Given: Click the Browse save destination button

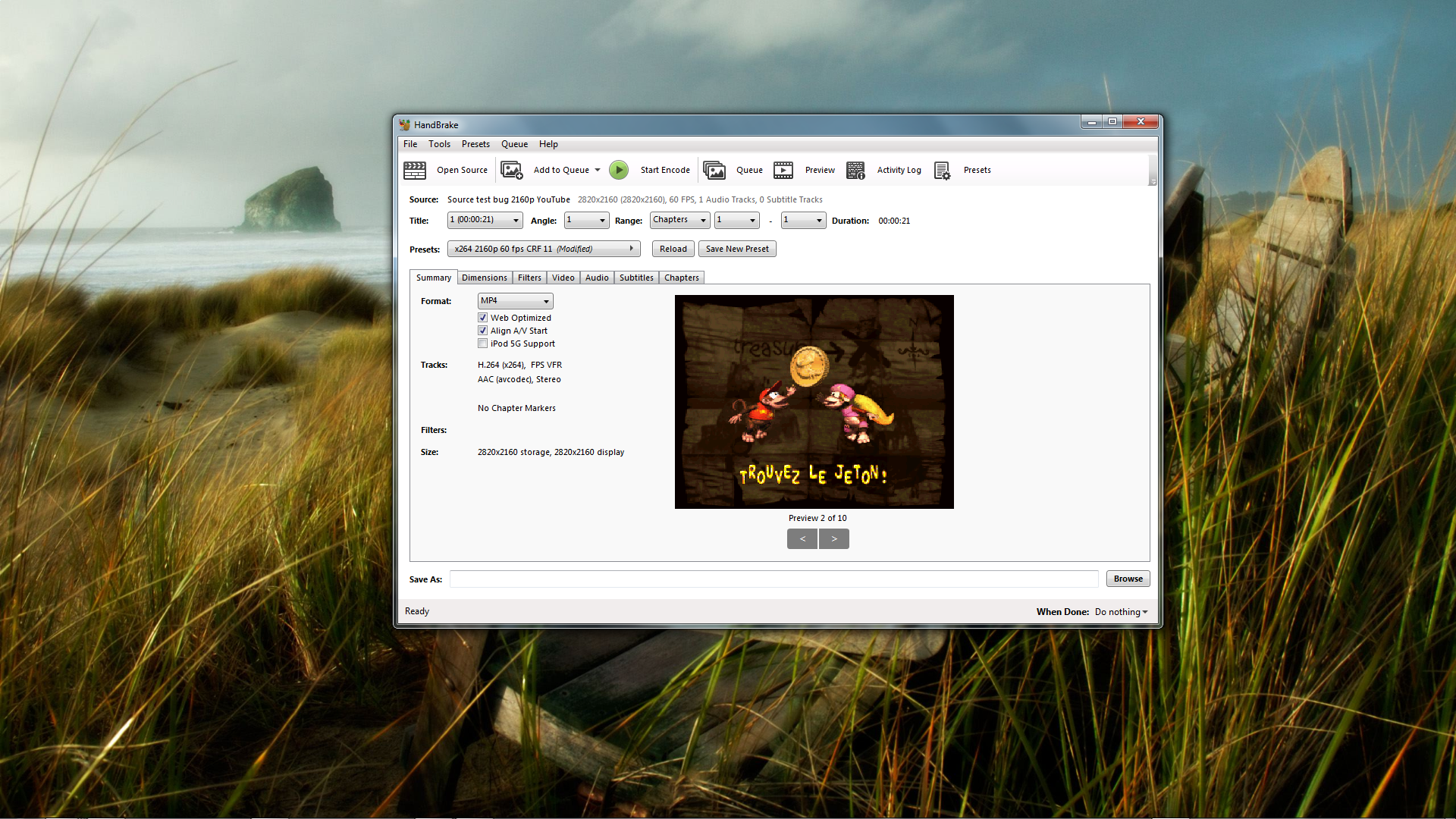Looking at the screenshot, I should (x=1126, y=578).
